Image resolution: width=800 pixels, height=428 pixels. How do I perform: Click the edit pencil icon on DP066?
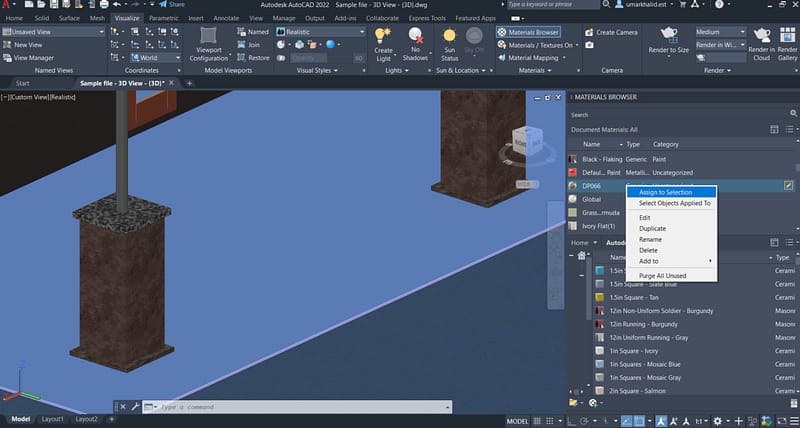tap(789, 185)
